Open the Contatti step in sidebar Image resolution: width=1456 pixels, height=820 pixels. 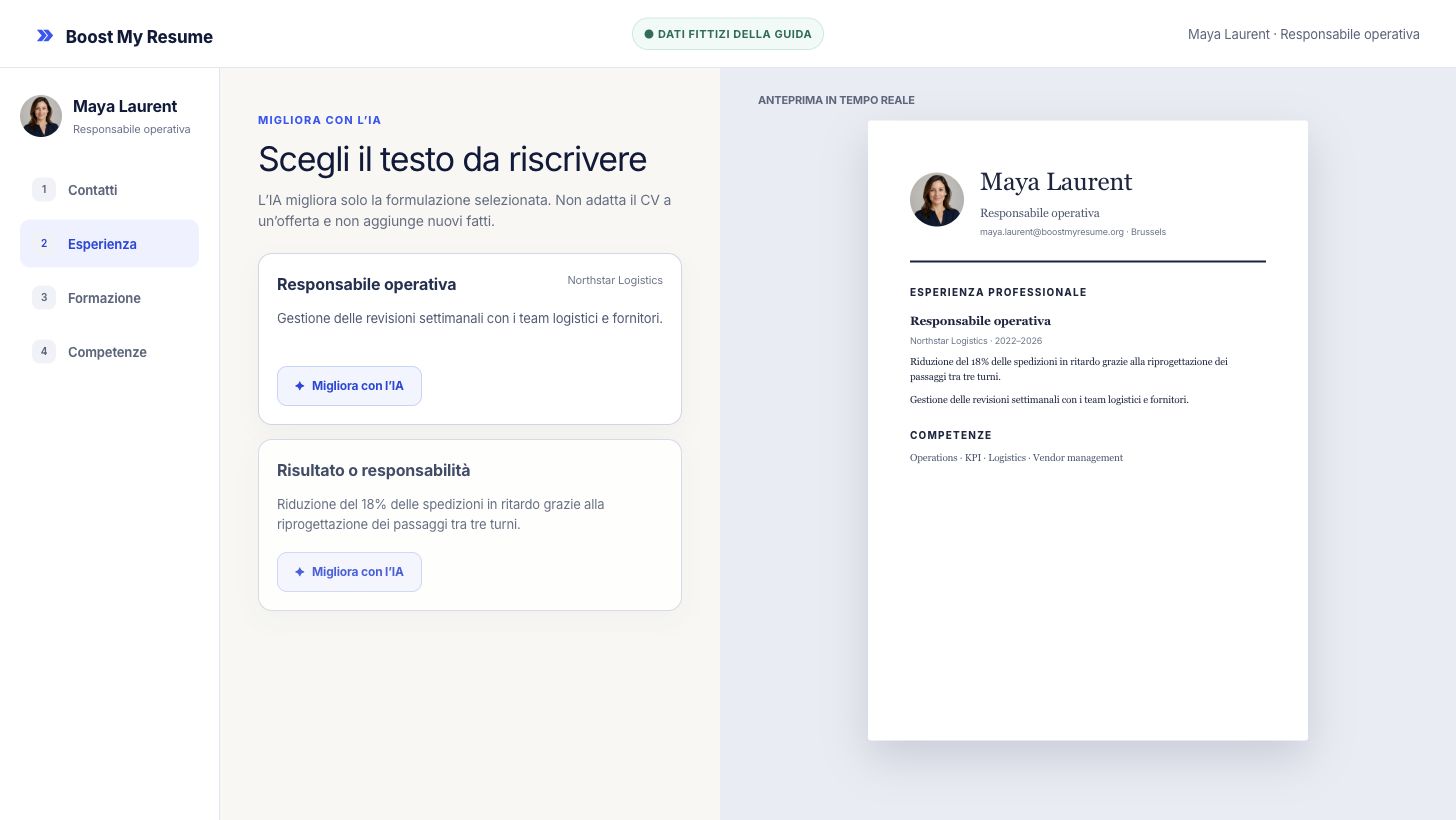point(109,189)
